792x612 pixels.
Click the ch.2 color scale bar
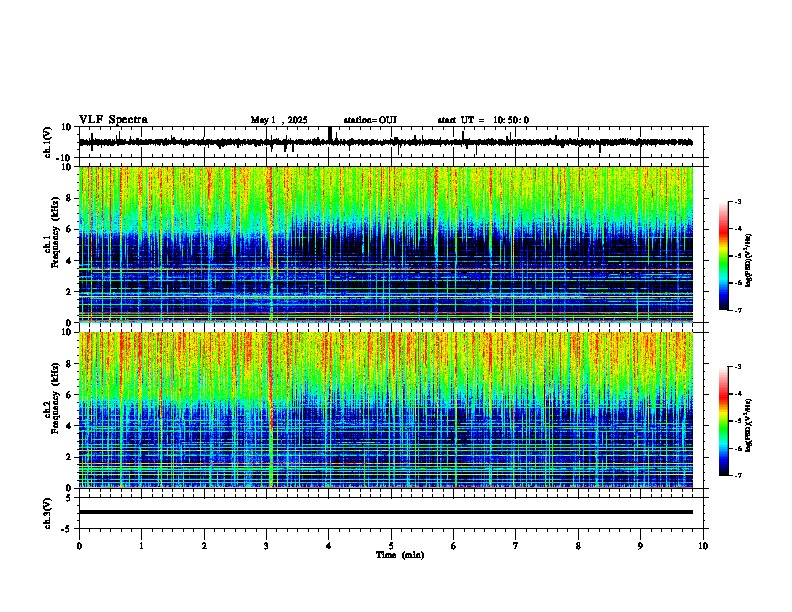point(724,421)
